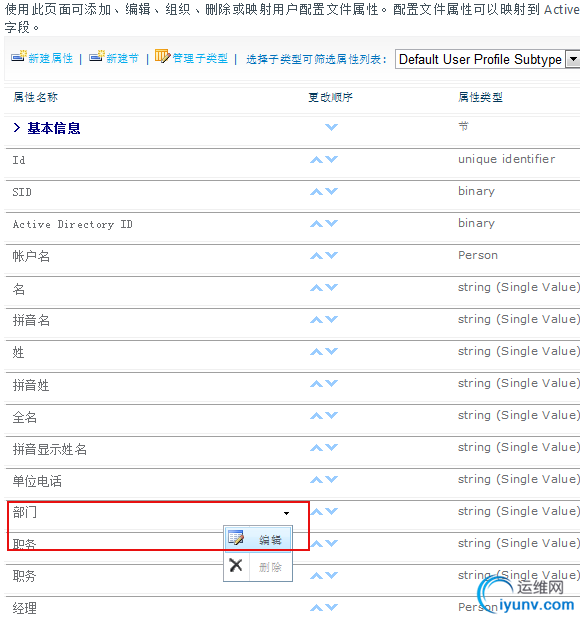Viewport: 580px width, 621px height.
Task: Open 管理子类型 link
Action: [x=200, y=59]
